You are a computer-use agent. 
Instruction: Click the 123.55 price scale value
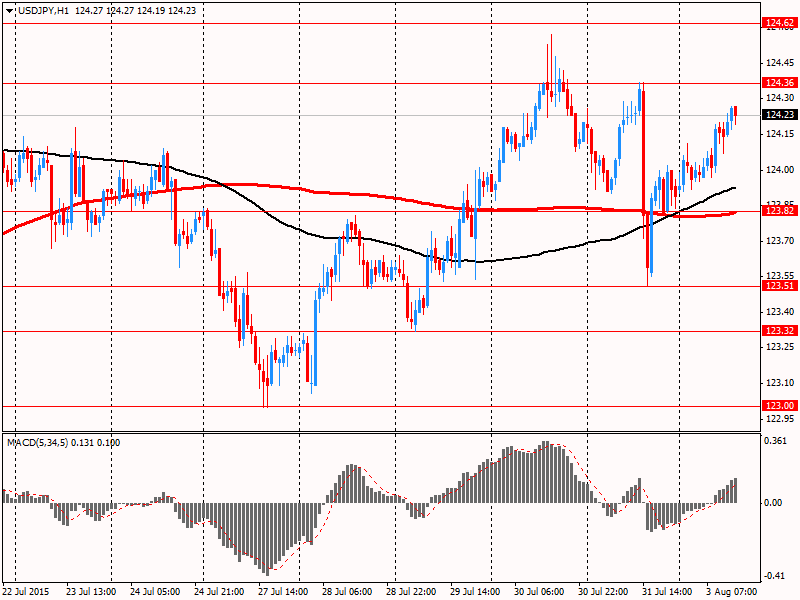pos(780,276)
